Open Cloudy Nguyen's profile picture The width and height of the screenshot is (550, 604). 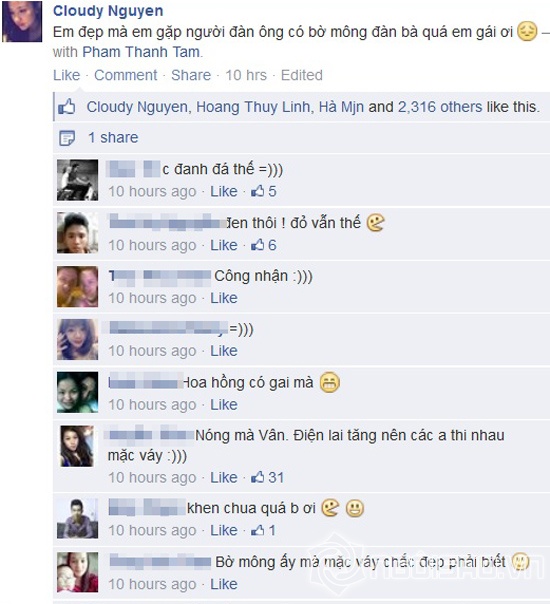[22, 21]
